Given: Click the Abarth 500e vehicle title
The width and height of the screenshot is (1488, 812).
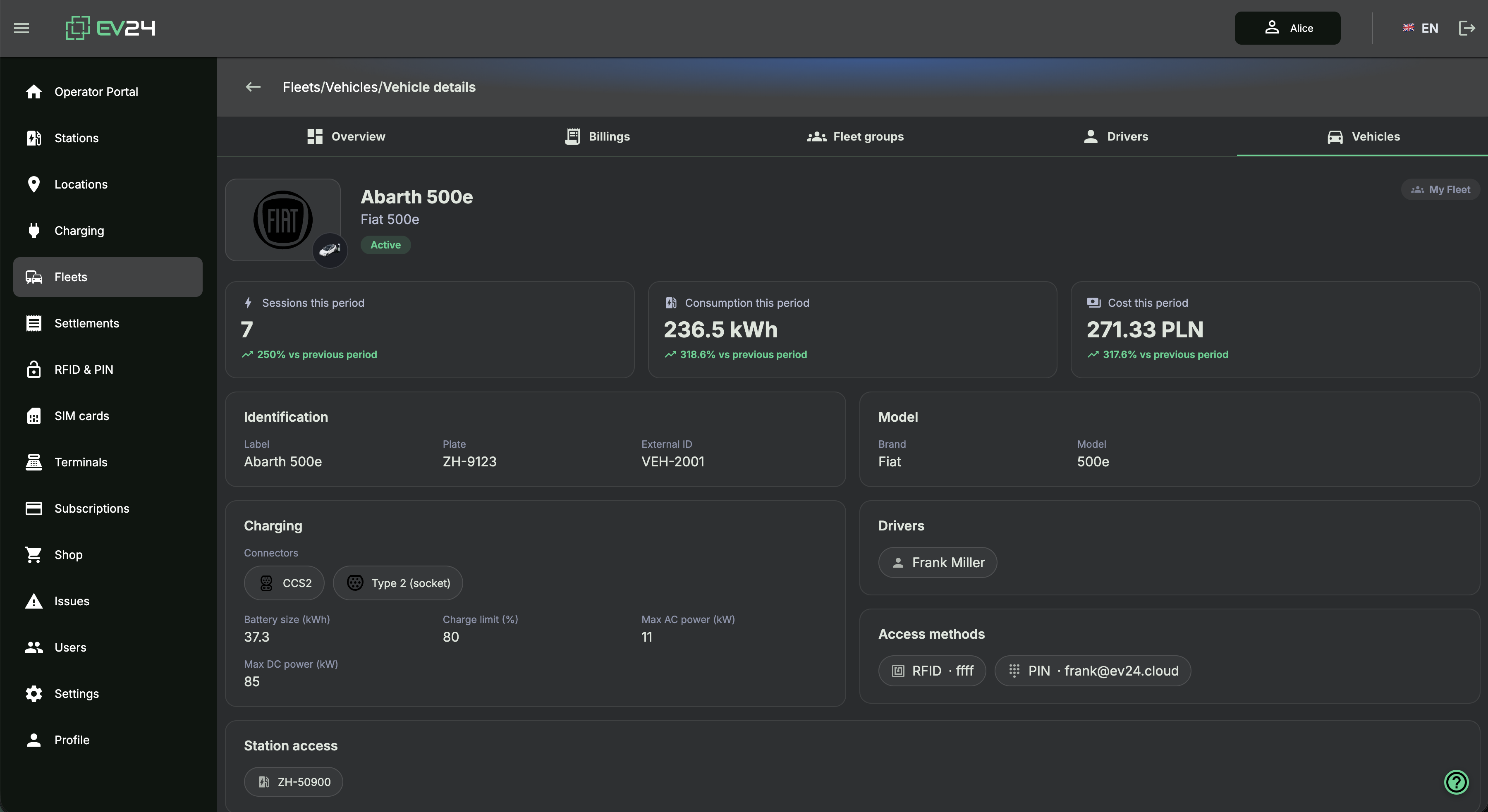Looking at the screenshot, I should (x=417, y=197).
